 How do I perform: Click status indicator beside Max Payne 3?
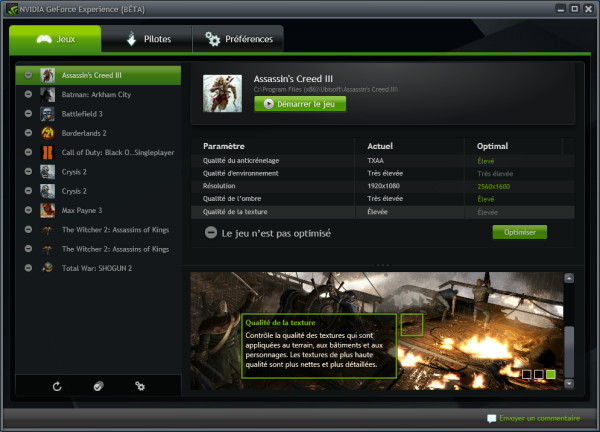28,210
